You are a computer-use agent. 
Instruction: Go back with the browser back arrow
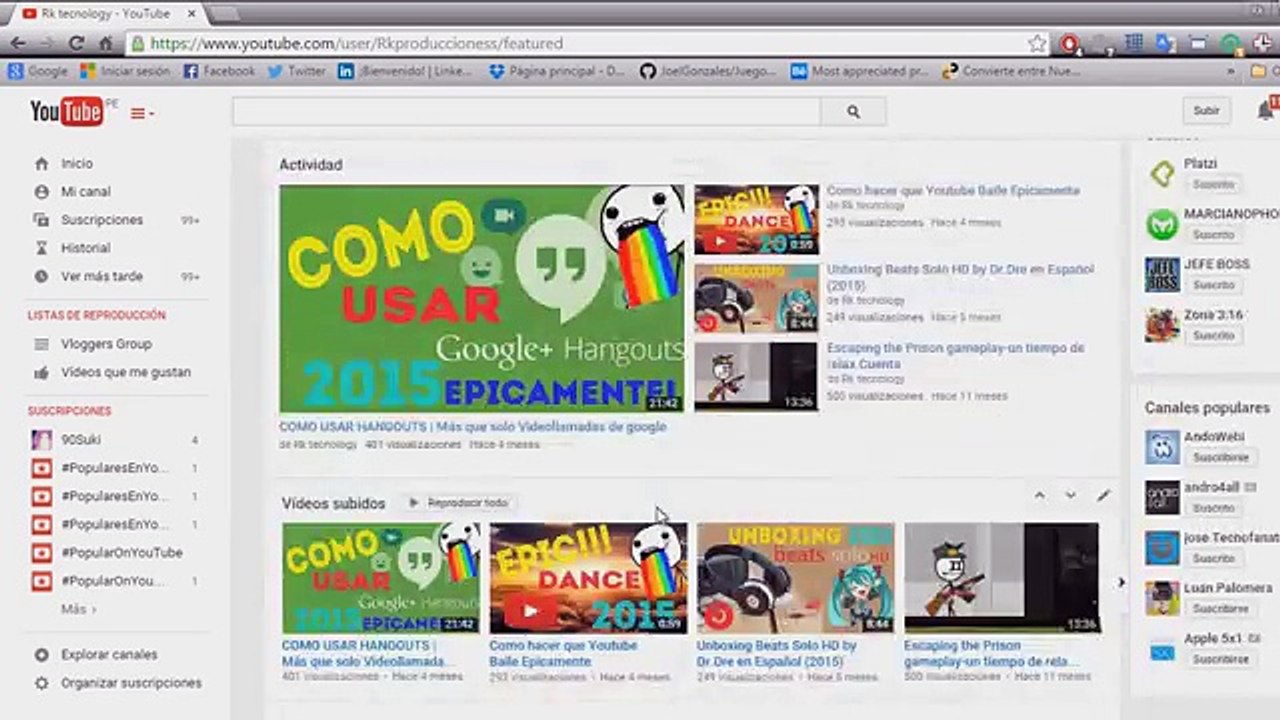coord(17,44)
